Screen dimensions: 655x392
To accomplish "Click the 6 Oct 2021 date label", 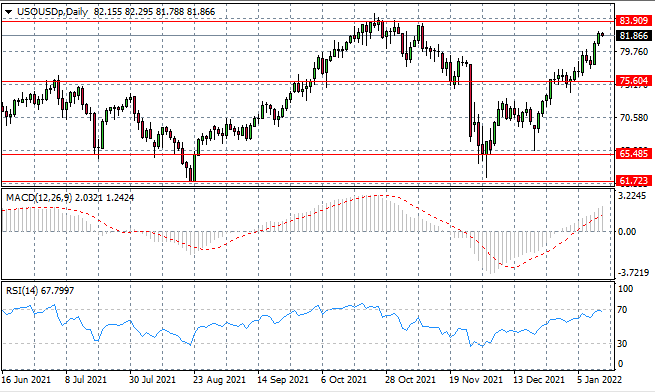I will click(x=343, y=380).
